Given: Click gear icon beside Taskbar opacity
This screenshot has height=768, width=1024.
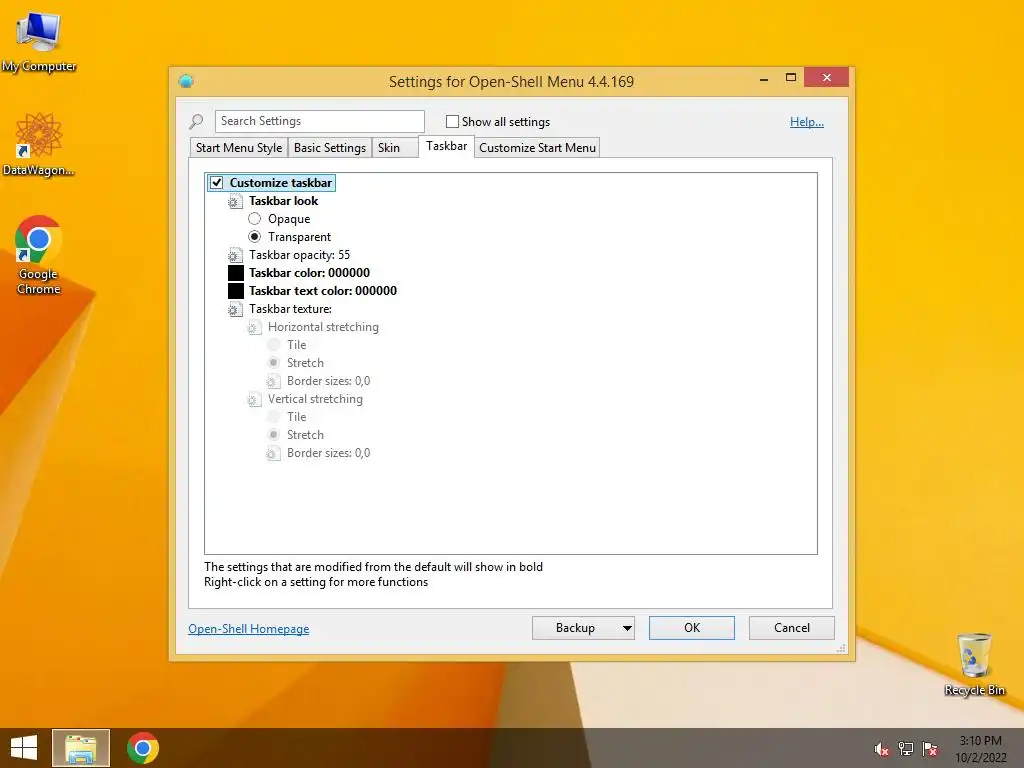Looking at the screenshot, I should [235, 255].
